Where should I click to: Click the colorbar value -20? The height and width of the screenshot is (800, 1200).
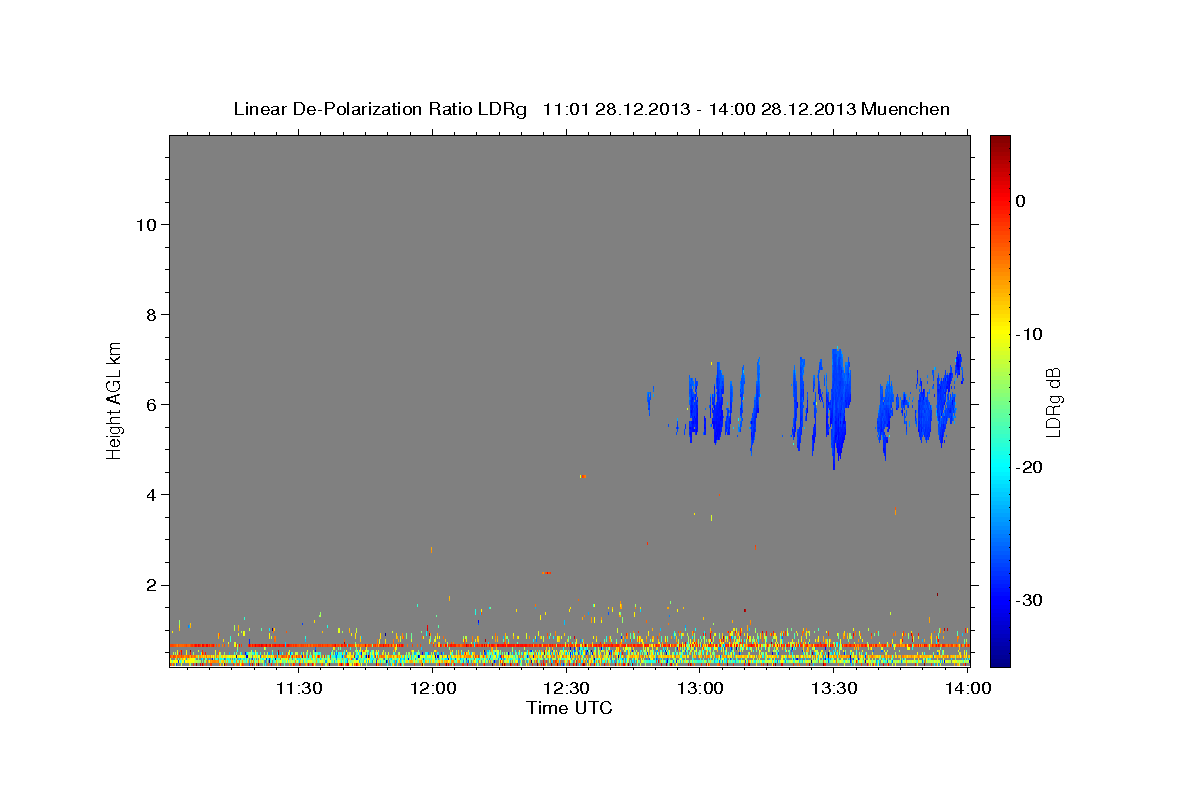coord(1029,467)
